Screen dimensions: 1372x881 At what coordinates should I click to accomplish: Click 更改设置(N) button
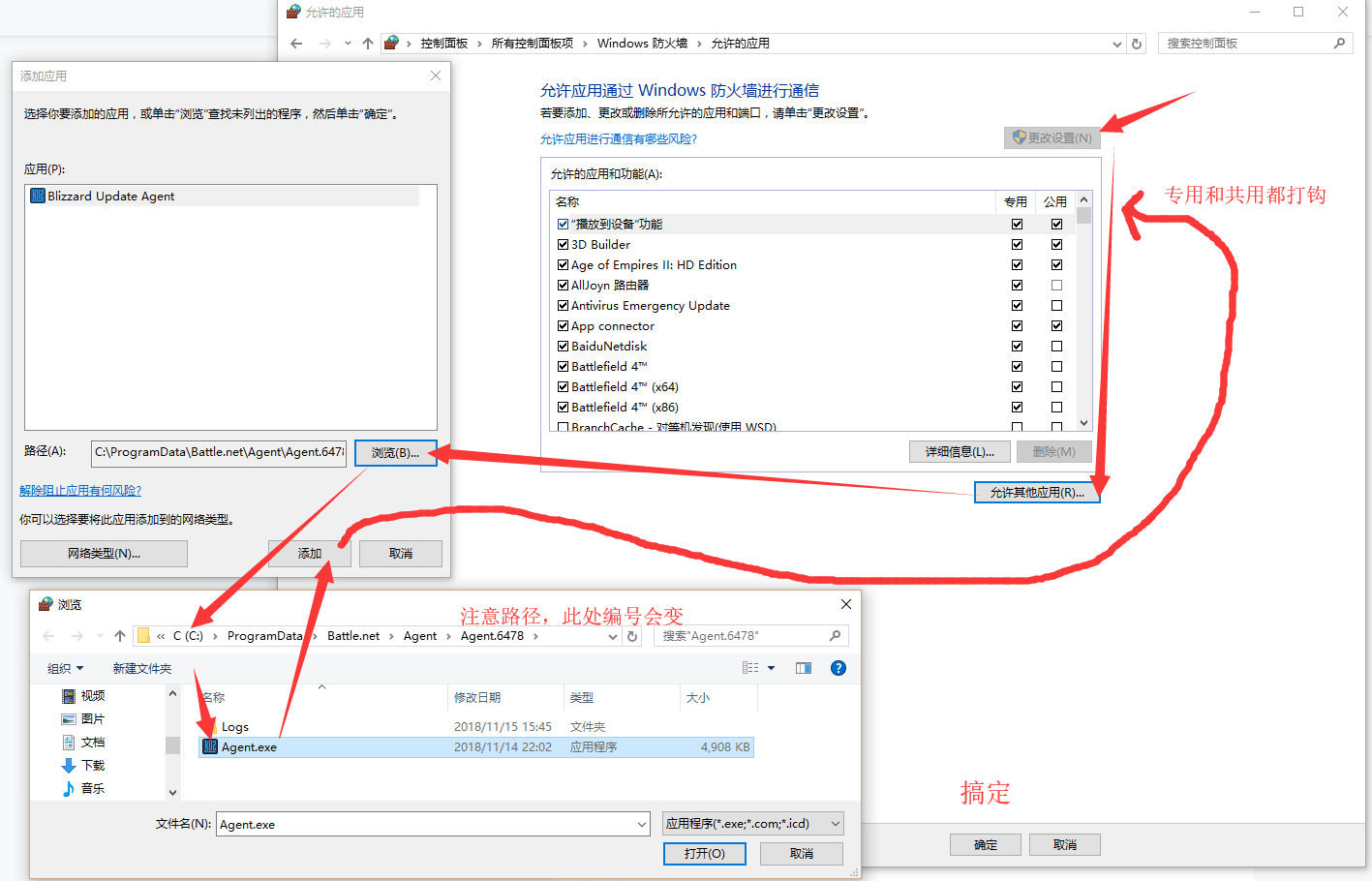point(1052,137)
